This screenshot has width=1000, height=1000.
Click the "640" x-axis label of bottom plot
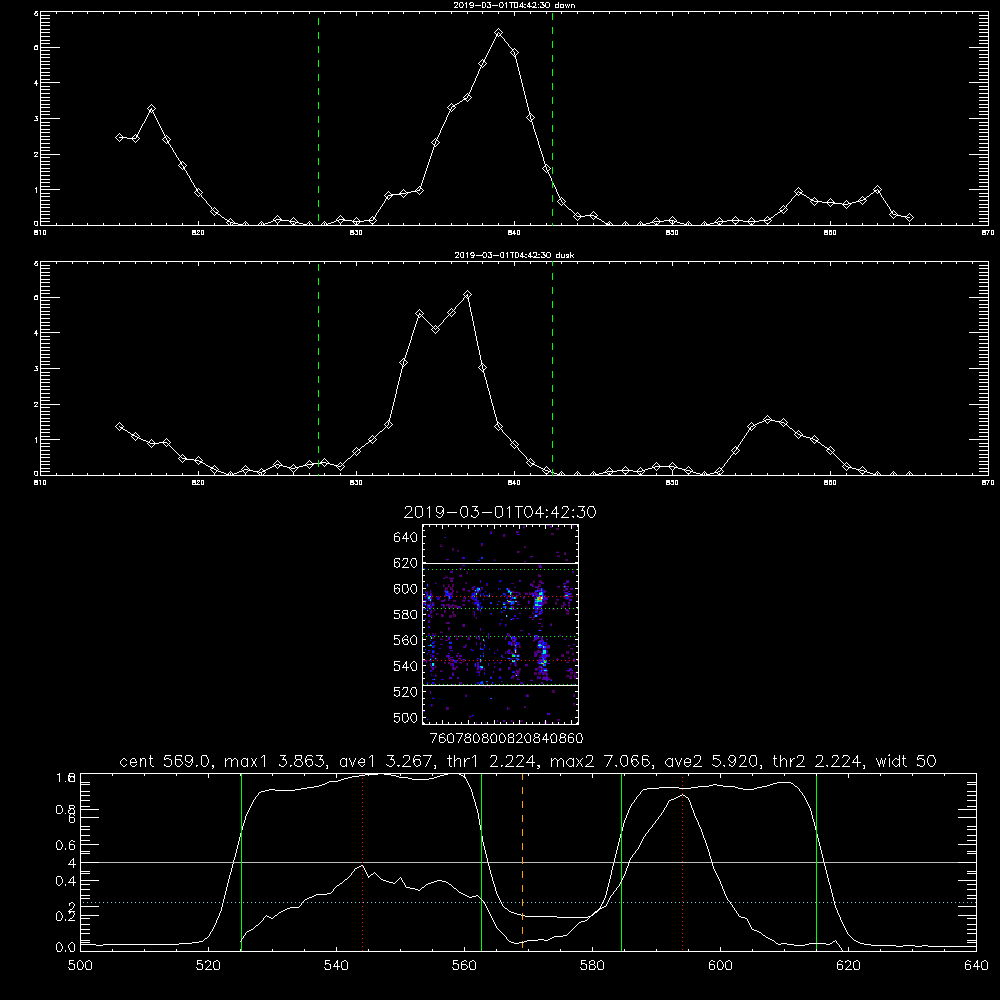976,966
